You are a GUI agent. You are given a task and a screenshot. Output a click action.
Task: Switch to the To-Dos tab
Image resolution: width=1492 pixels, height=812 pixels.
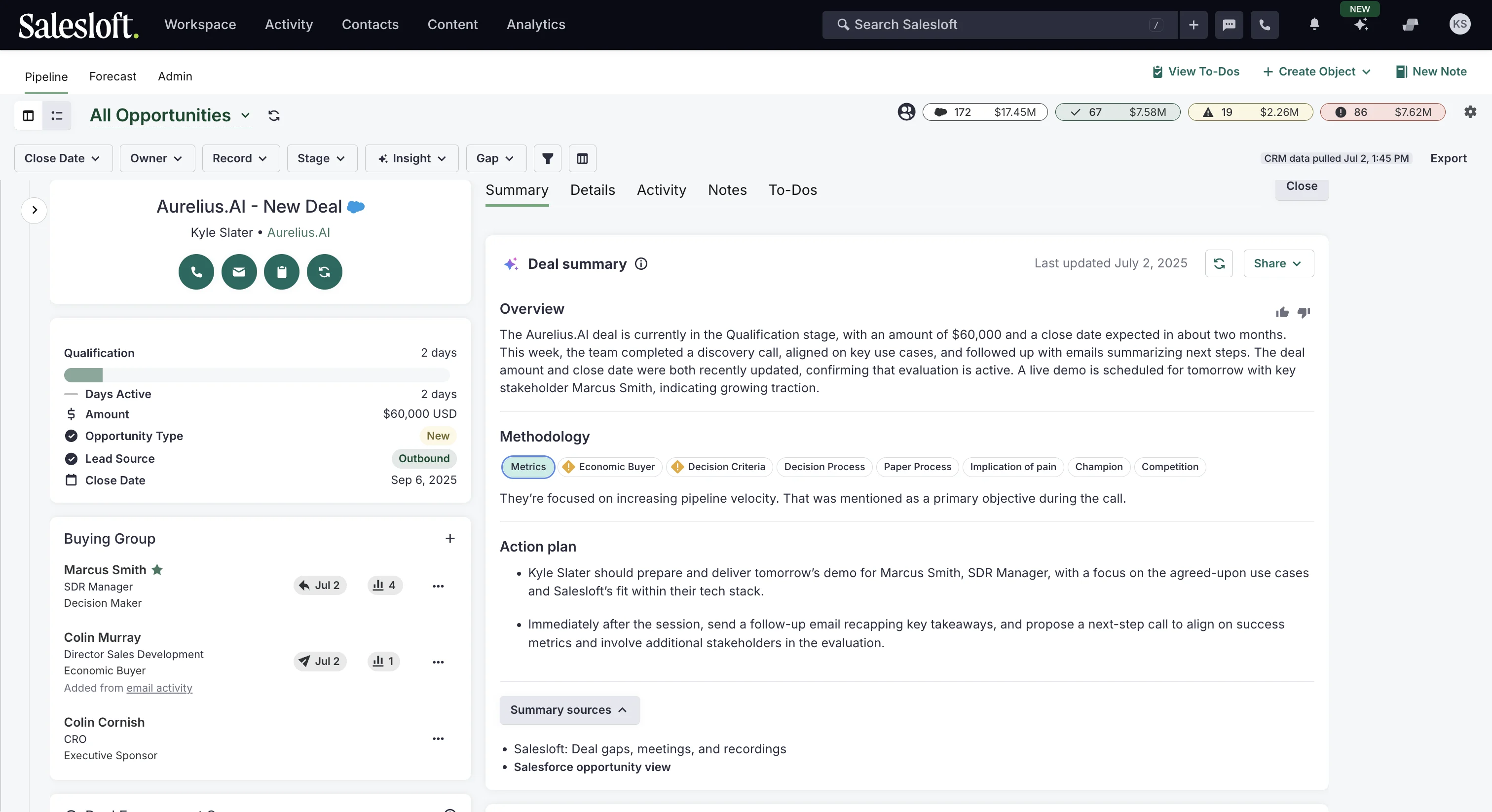[x=792, y=190]
